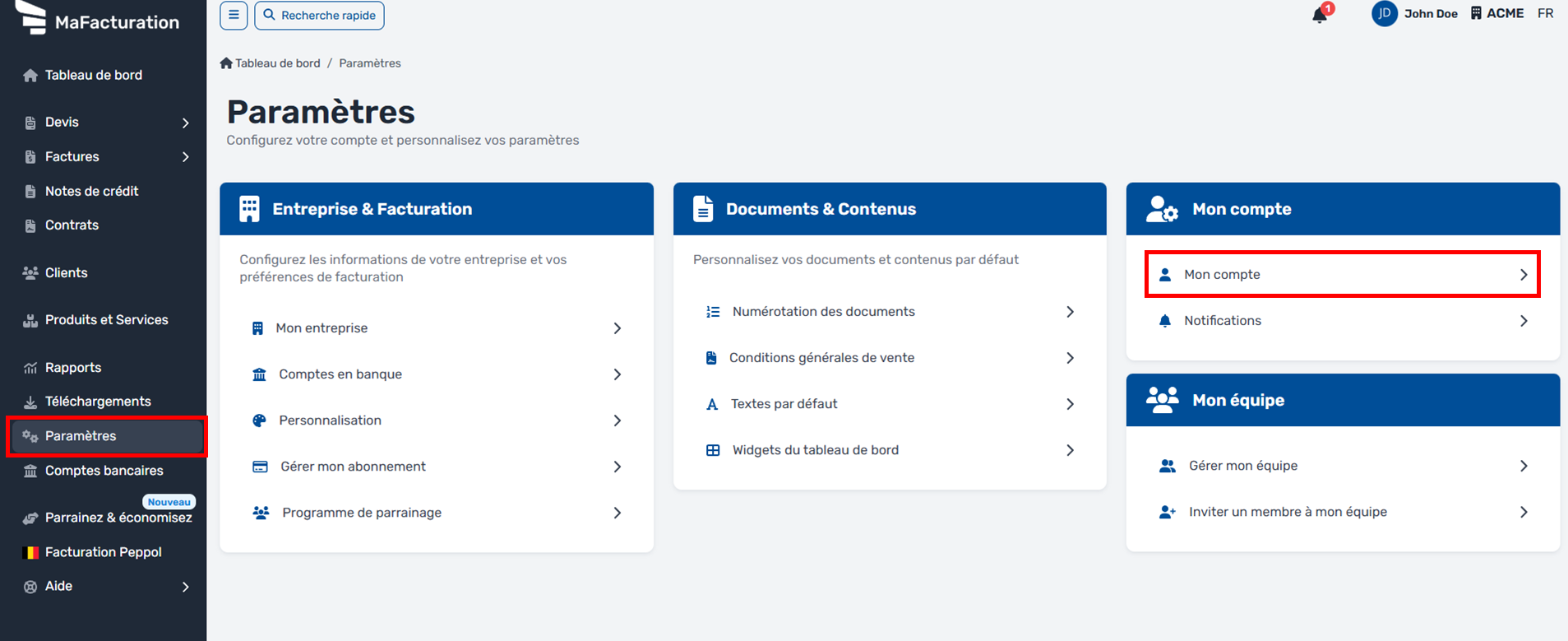Click the Personnalisation palette icon
The image size is (1568, 641).
click(259, 420)
